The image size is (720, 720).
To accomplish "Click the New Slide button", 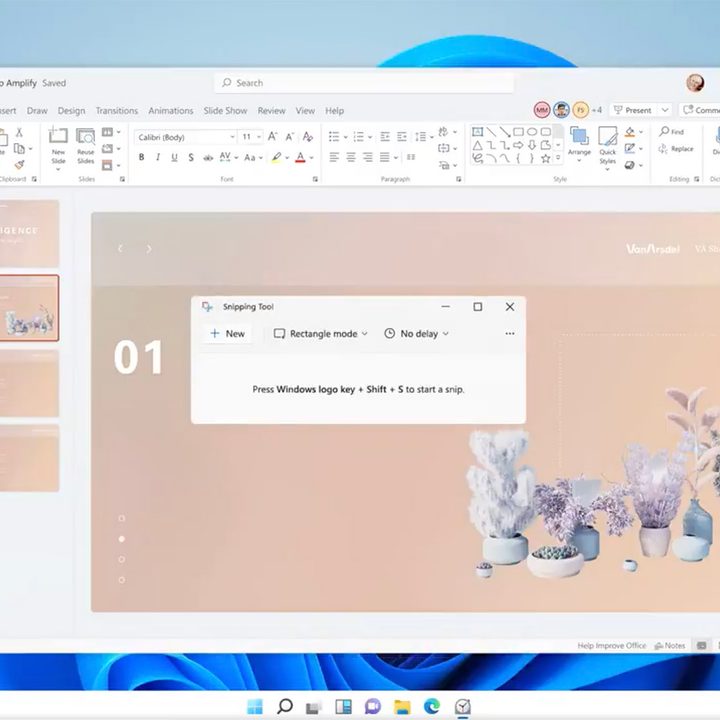I will (x=58, y=148).
